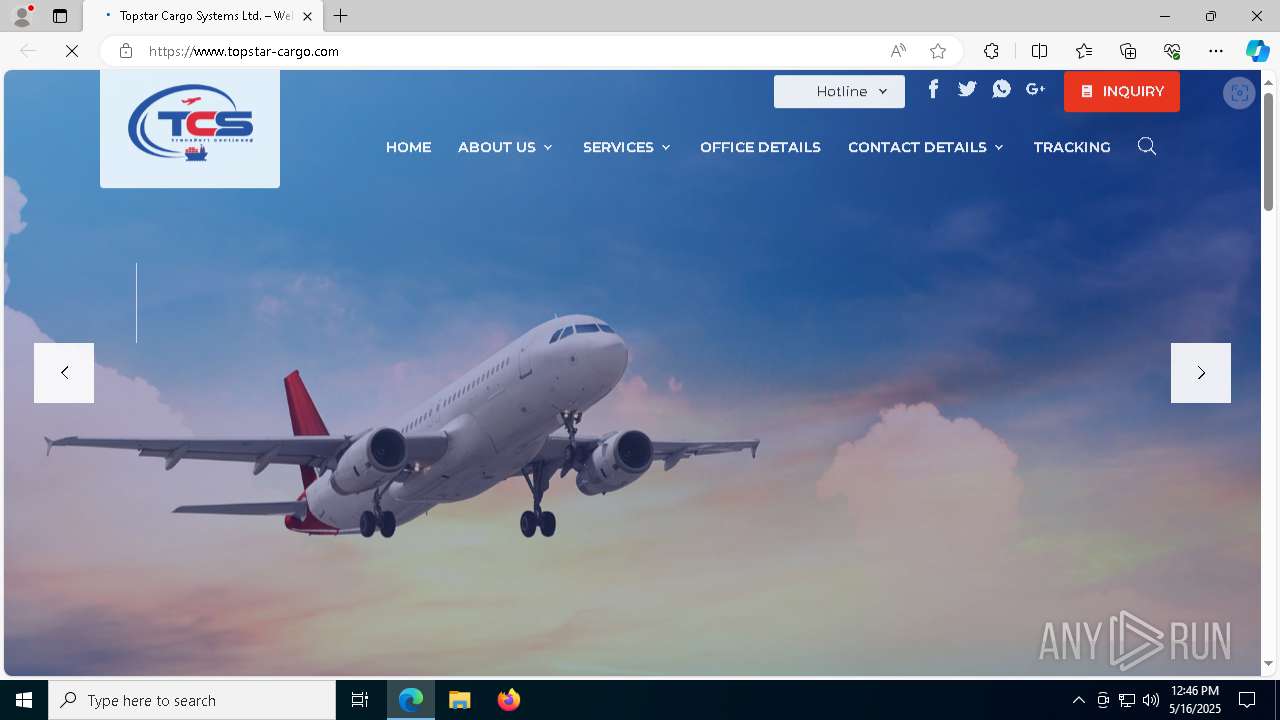Open the Favorites list
This screenshot has height=720, width=1280.
[x=1084, y=51]
